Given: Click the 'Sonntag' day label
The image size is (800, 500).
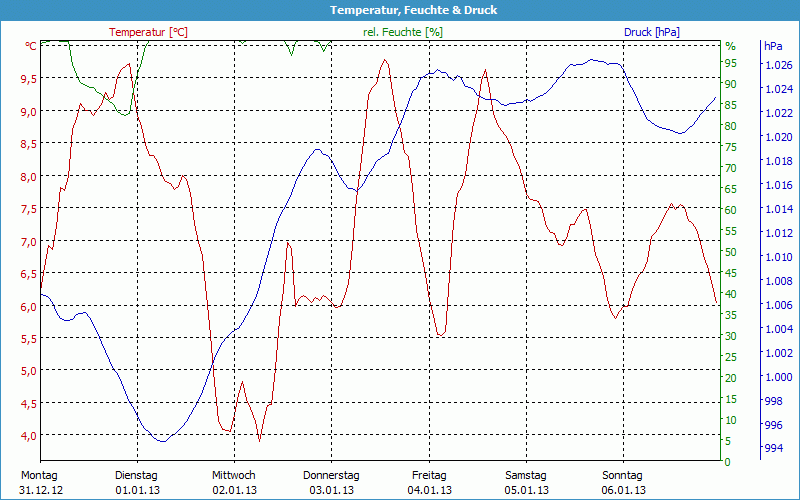Looking at the screenshot, I should pos(622,475).
